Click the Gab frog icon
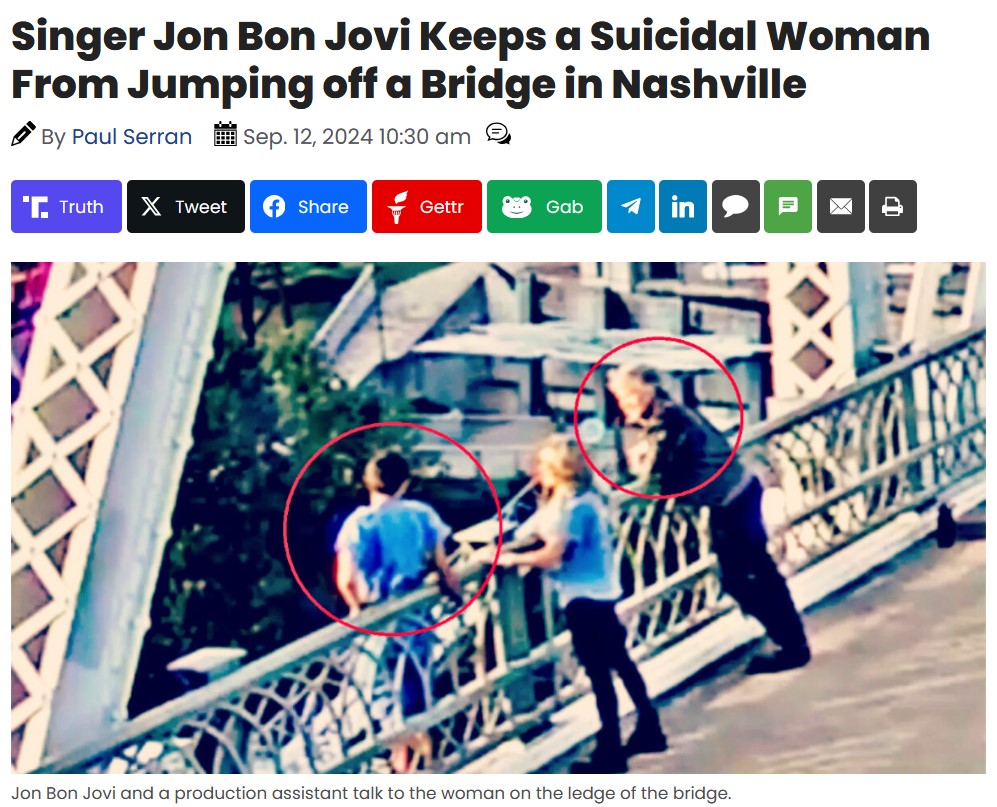 click(x=517, y=207)
